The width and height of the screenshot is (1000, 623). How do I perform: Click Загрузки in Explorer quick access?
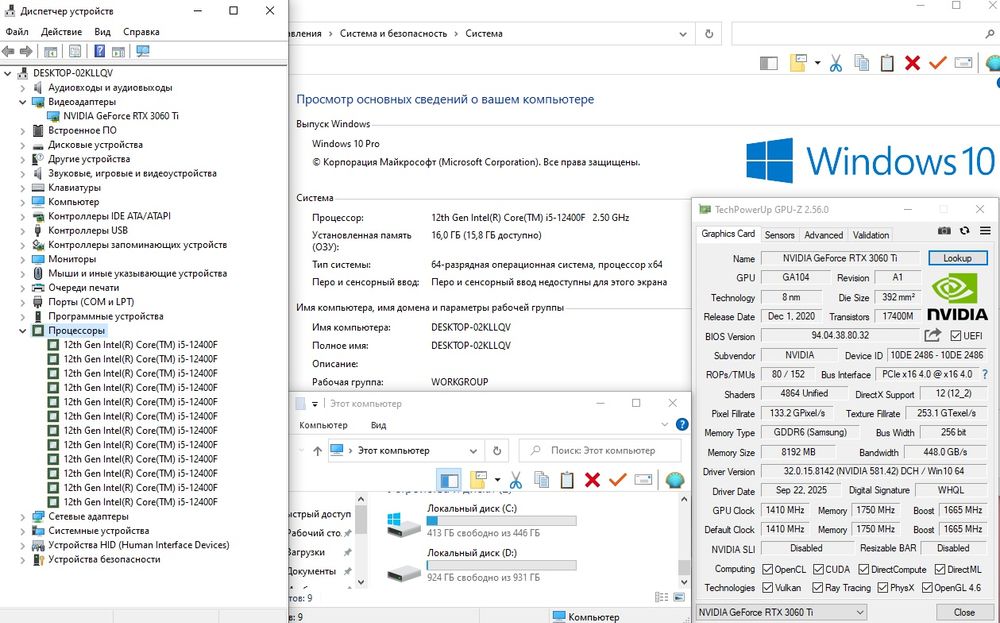tap(306, 552)
